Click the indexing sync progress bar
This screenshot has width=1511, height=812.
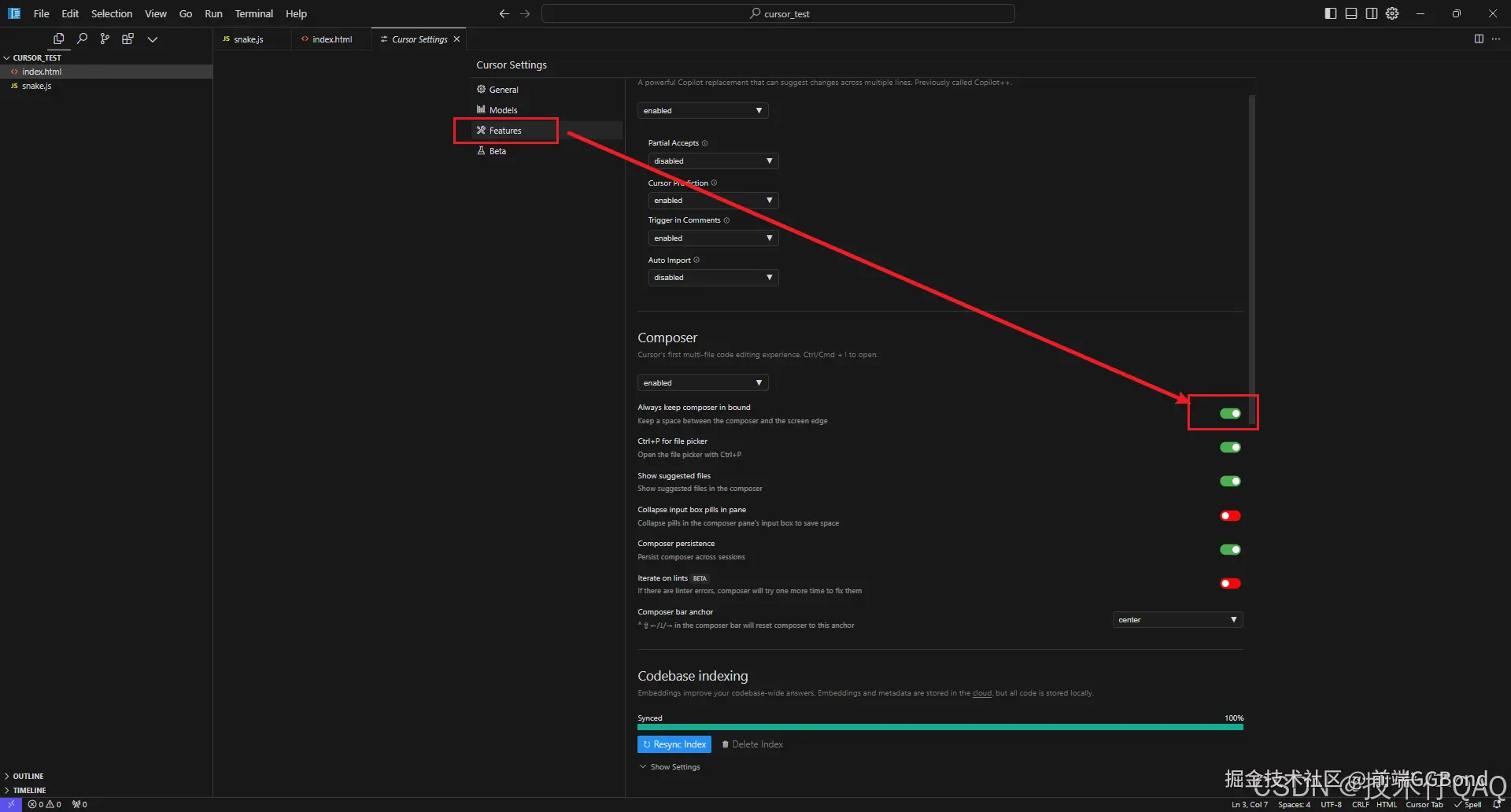pos(940,728)
